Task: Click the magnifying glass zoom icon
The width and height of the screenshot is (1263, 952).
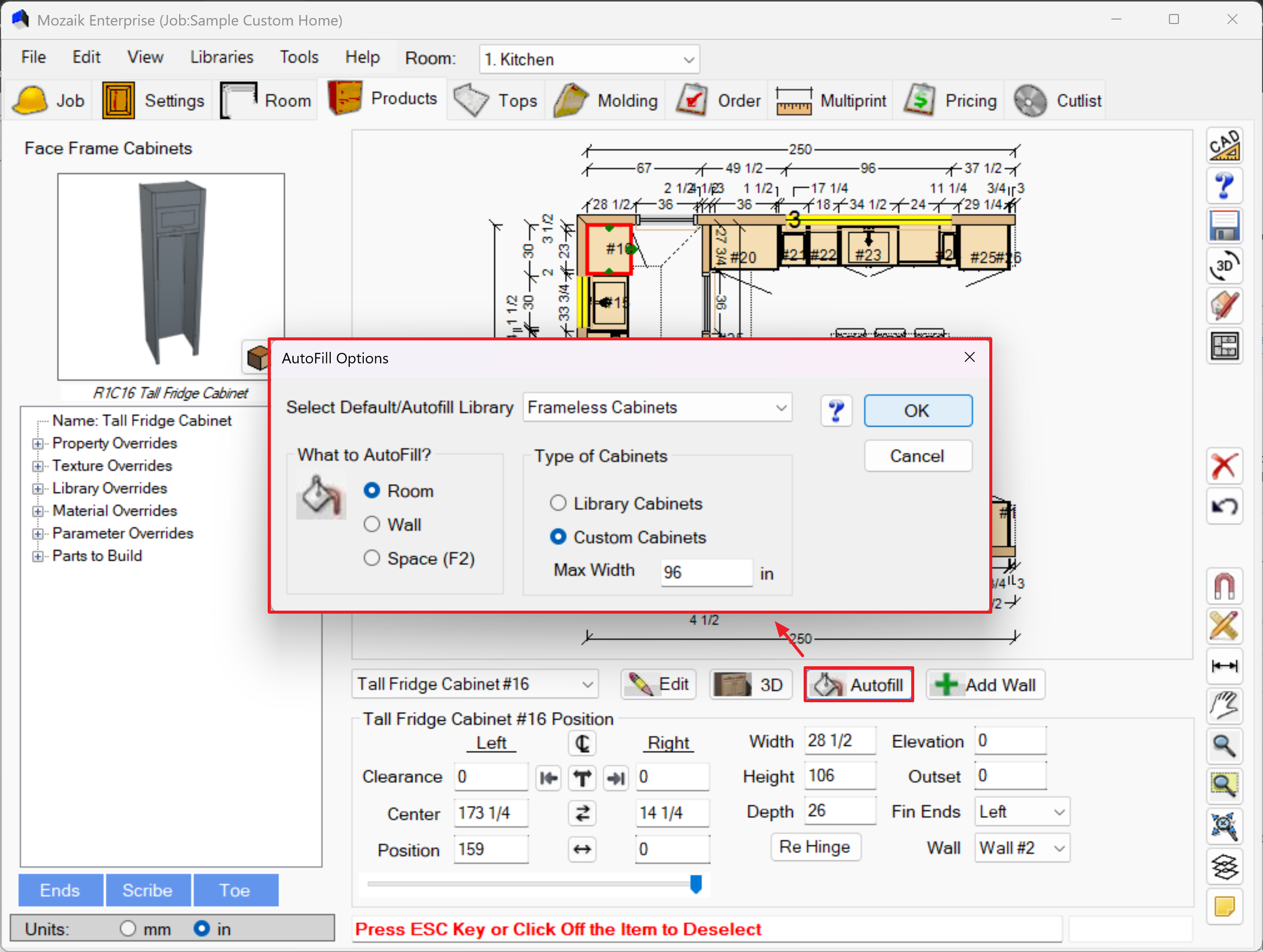Action: [1224, 746]
